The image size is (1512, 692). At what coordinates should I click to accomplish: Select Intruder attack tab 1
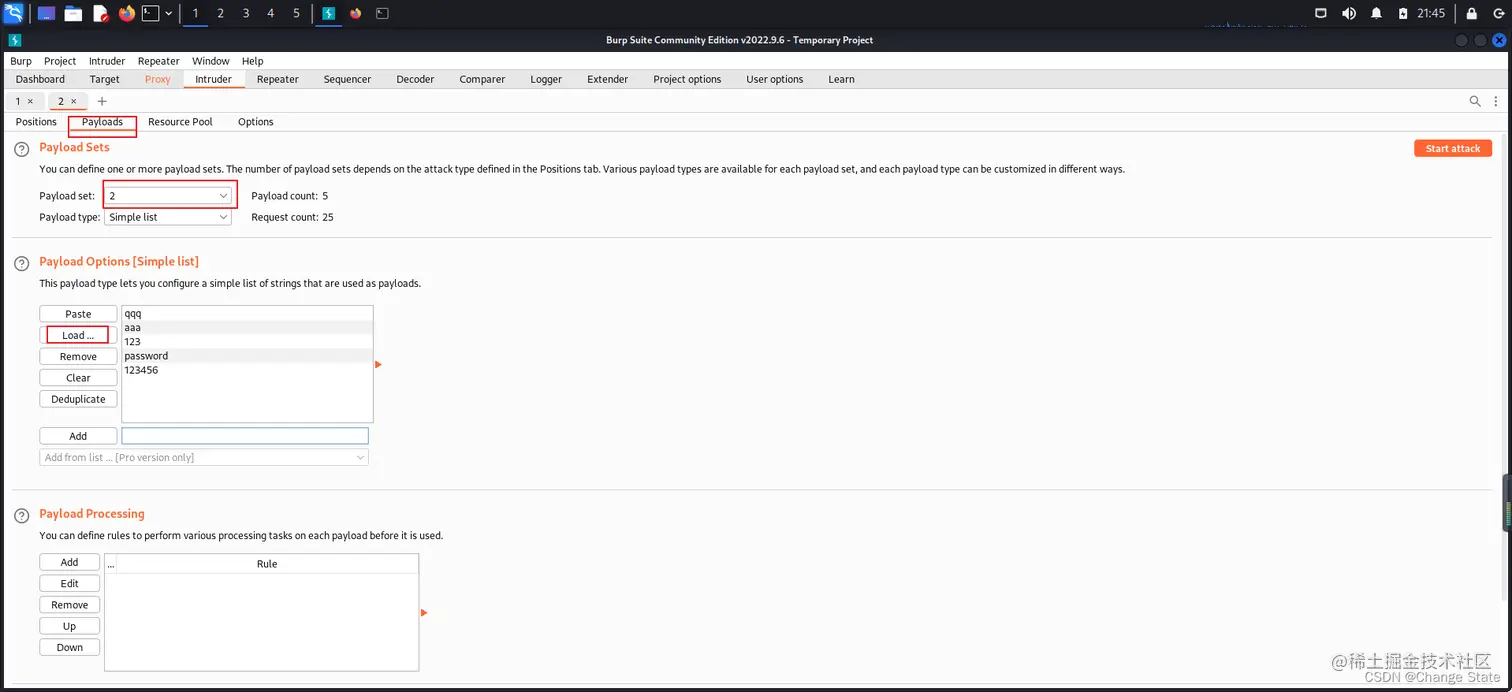pos(17,101)
